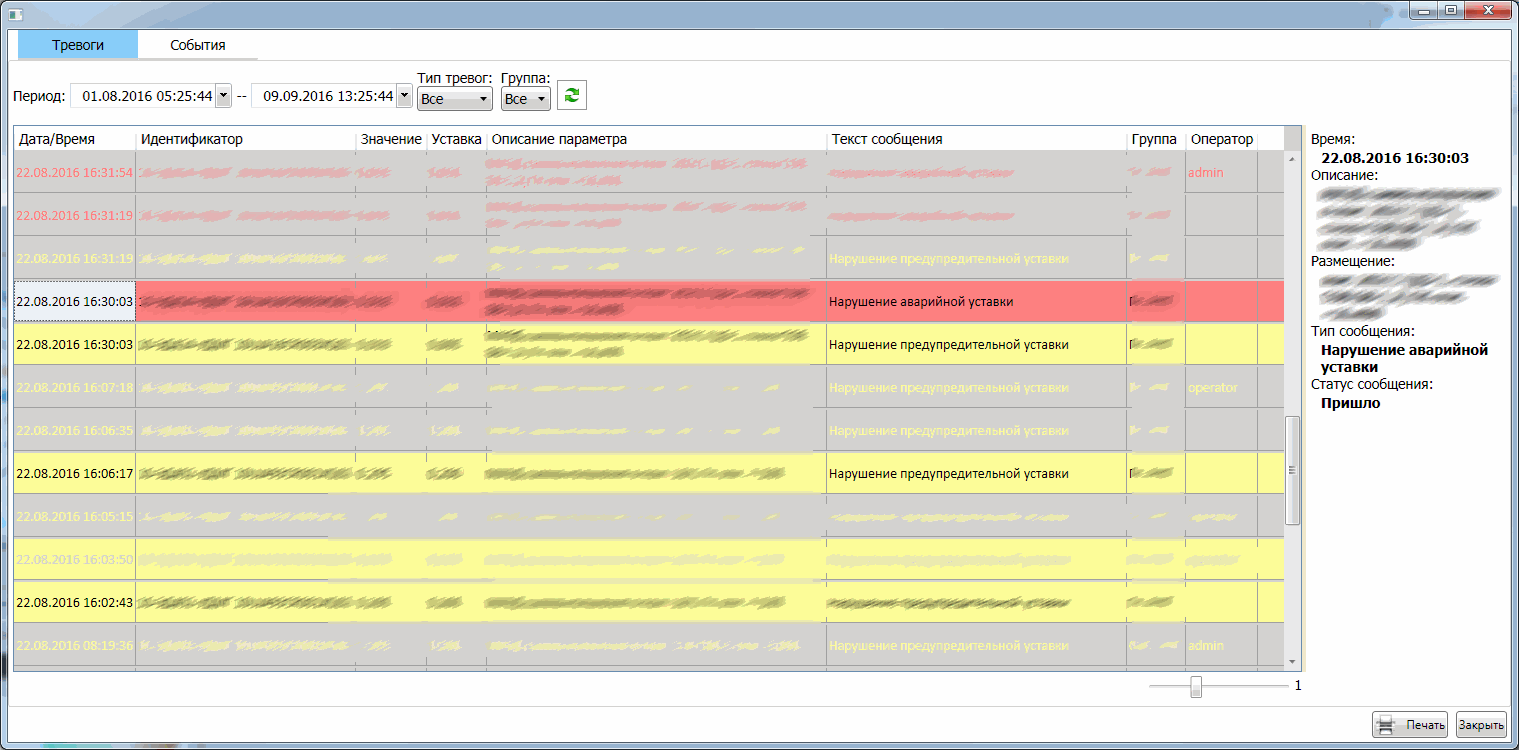Click the printer icon on Печать
This screenshot has height=750, width=1519.
click(1386, 725)
